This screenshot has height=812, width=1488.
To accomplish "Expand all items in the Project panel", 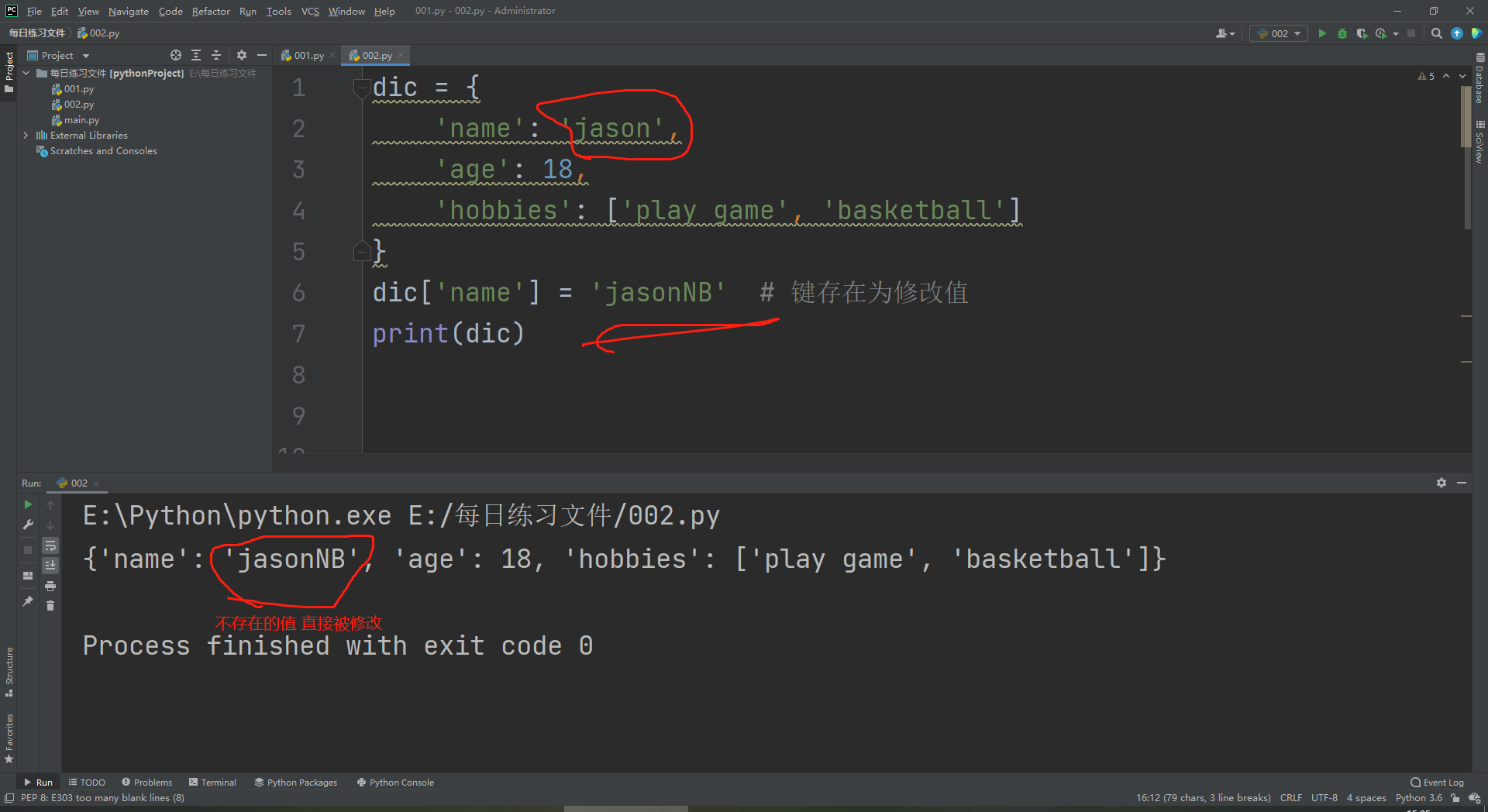I will 196,55.
